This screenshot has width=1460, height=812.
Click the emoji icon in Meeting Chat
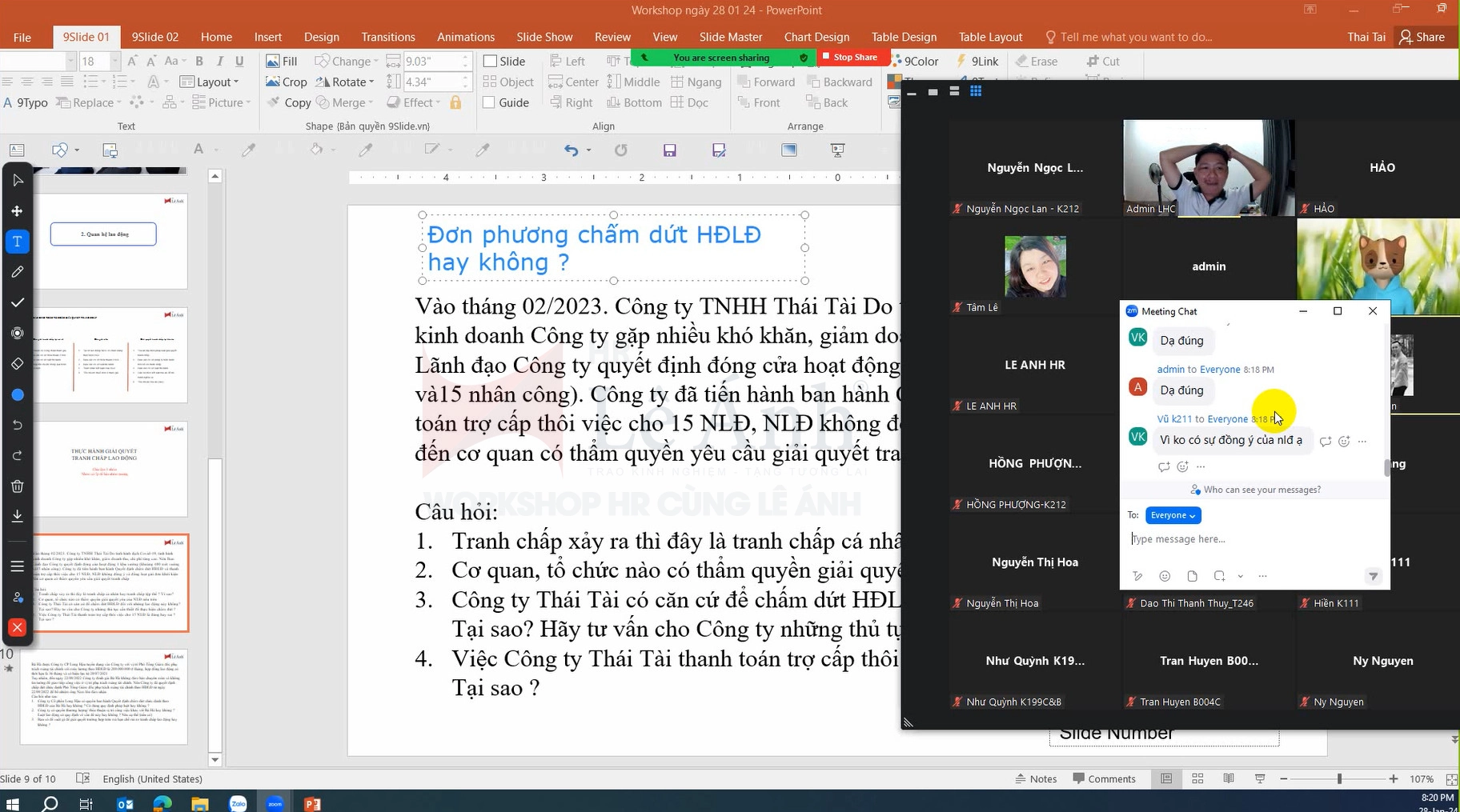(x=1165, y=576)
